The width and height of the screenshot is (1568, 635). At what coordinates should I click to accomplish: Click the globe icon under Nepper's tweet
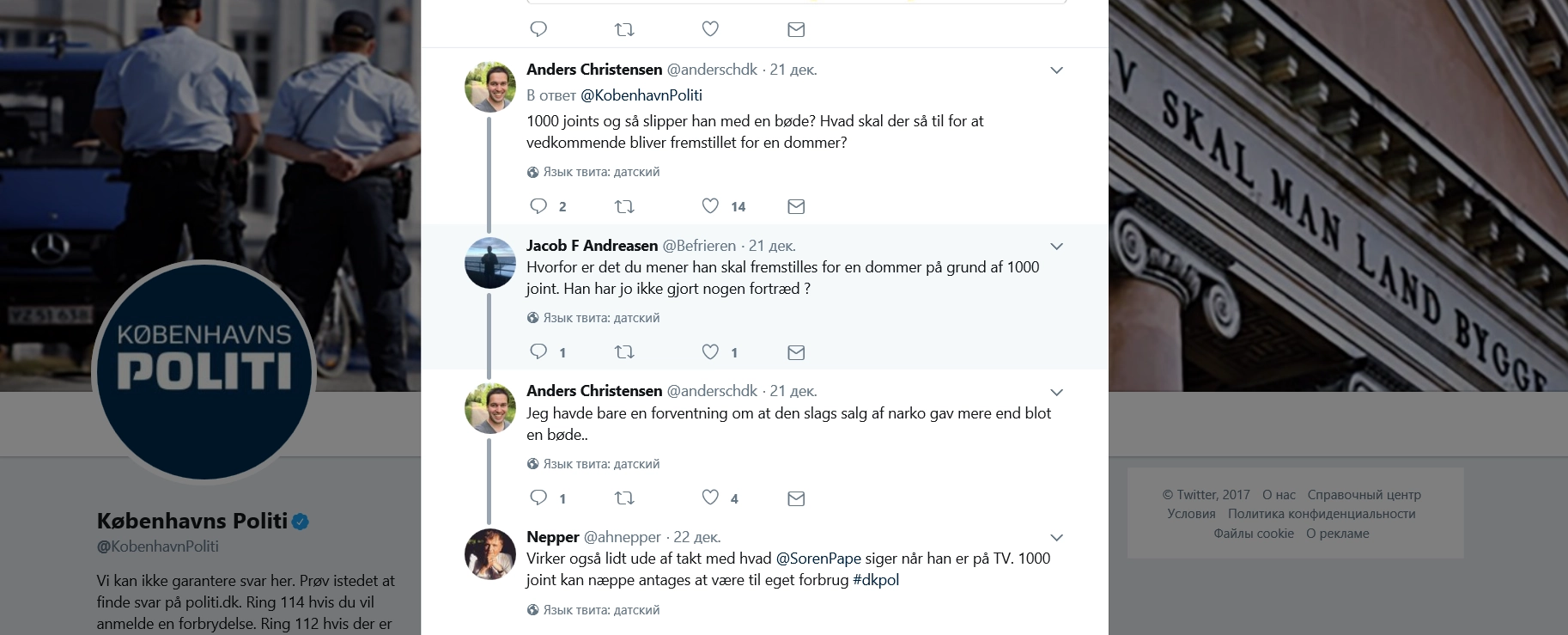pos(533,610)
